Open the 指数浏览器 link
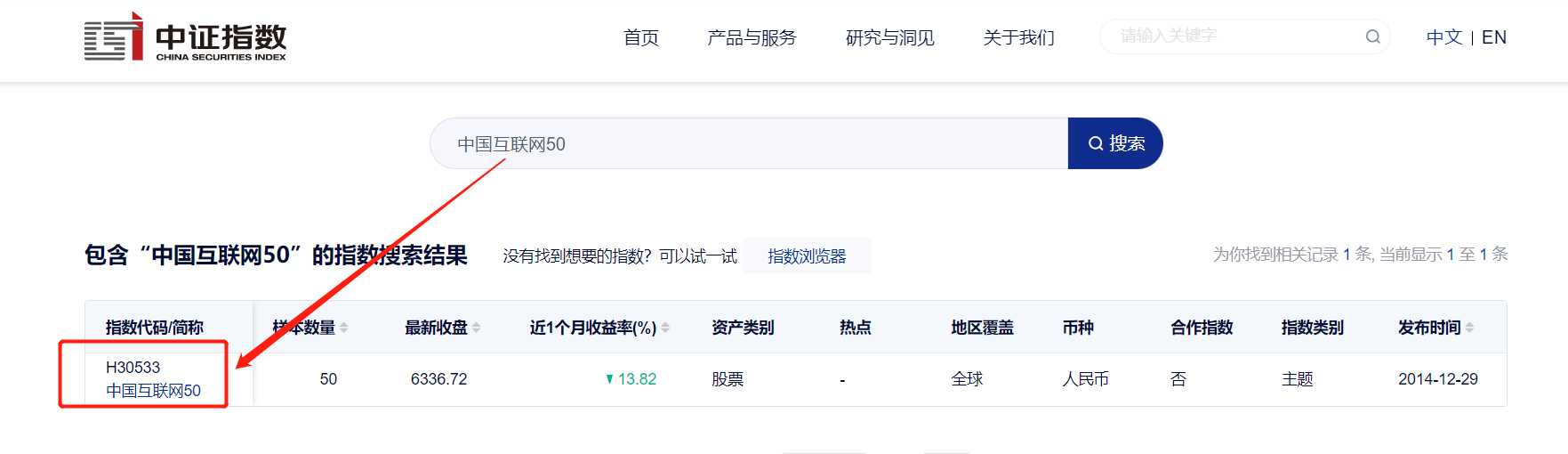The image size is (1568, 454). coord(807,255)
